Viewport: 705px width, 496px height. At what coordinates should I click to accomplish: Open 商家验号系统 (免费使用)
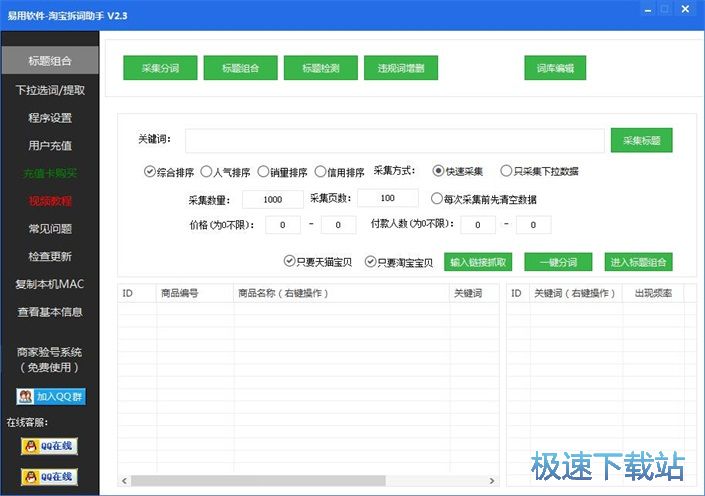coord(49,360)
